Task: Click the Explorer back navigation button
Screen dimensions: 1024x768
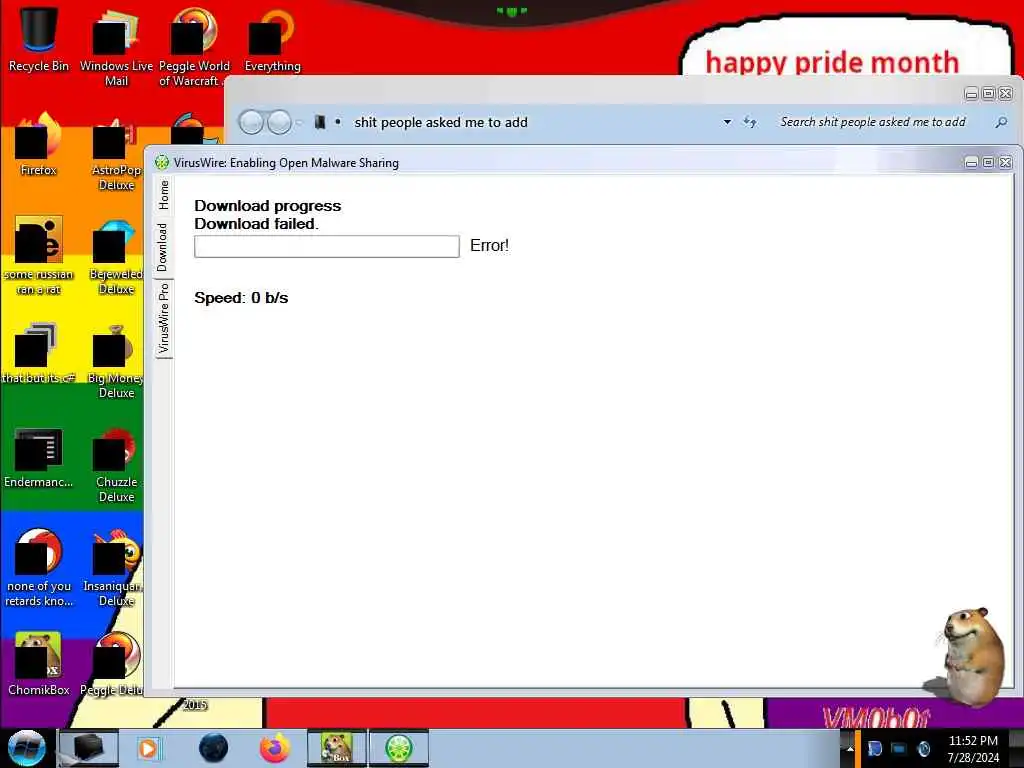Action: tap(251, 122)
